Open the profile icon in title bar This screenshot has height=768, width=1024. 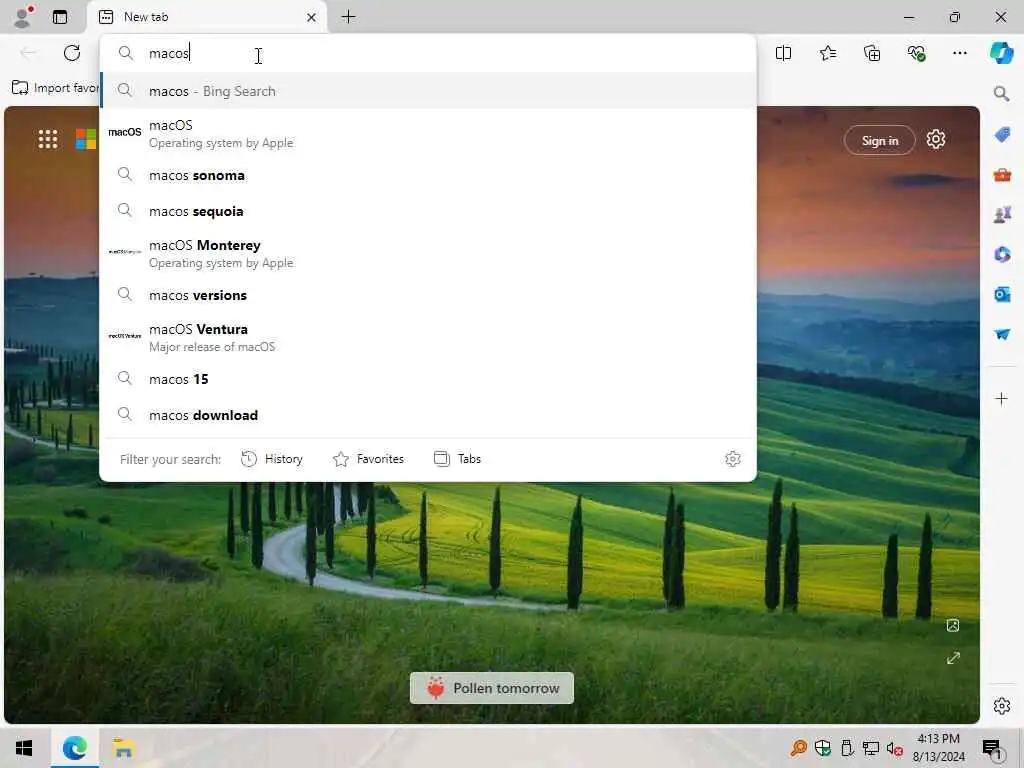tap(24, 16)
